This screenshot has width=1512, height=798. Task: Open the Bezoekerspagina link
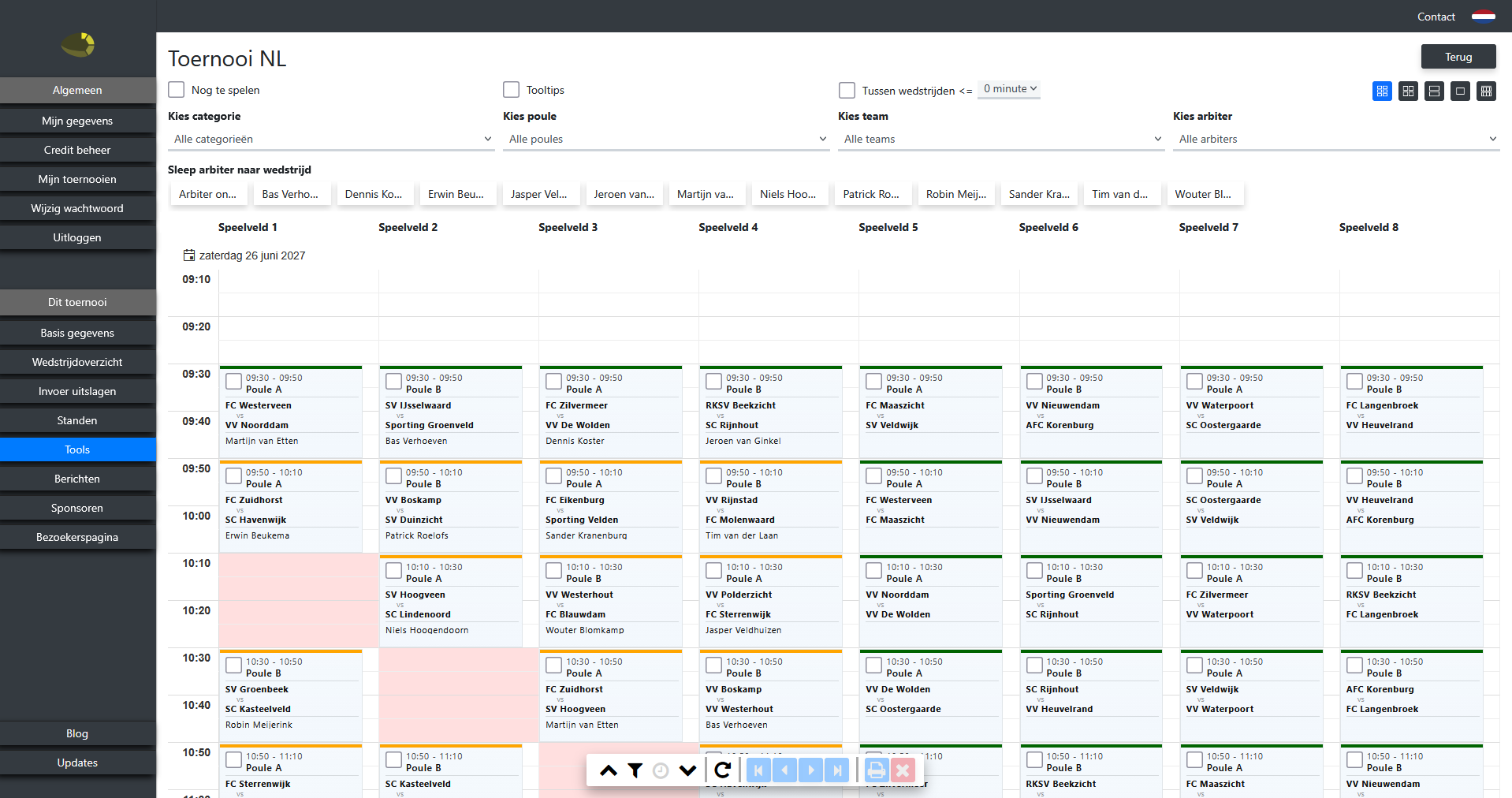pos(77,537)
